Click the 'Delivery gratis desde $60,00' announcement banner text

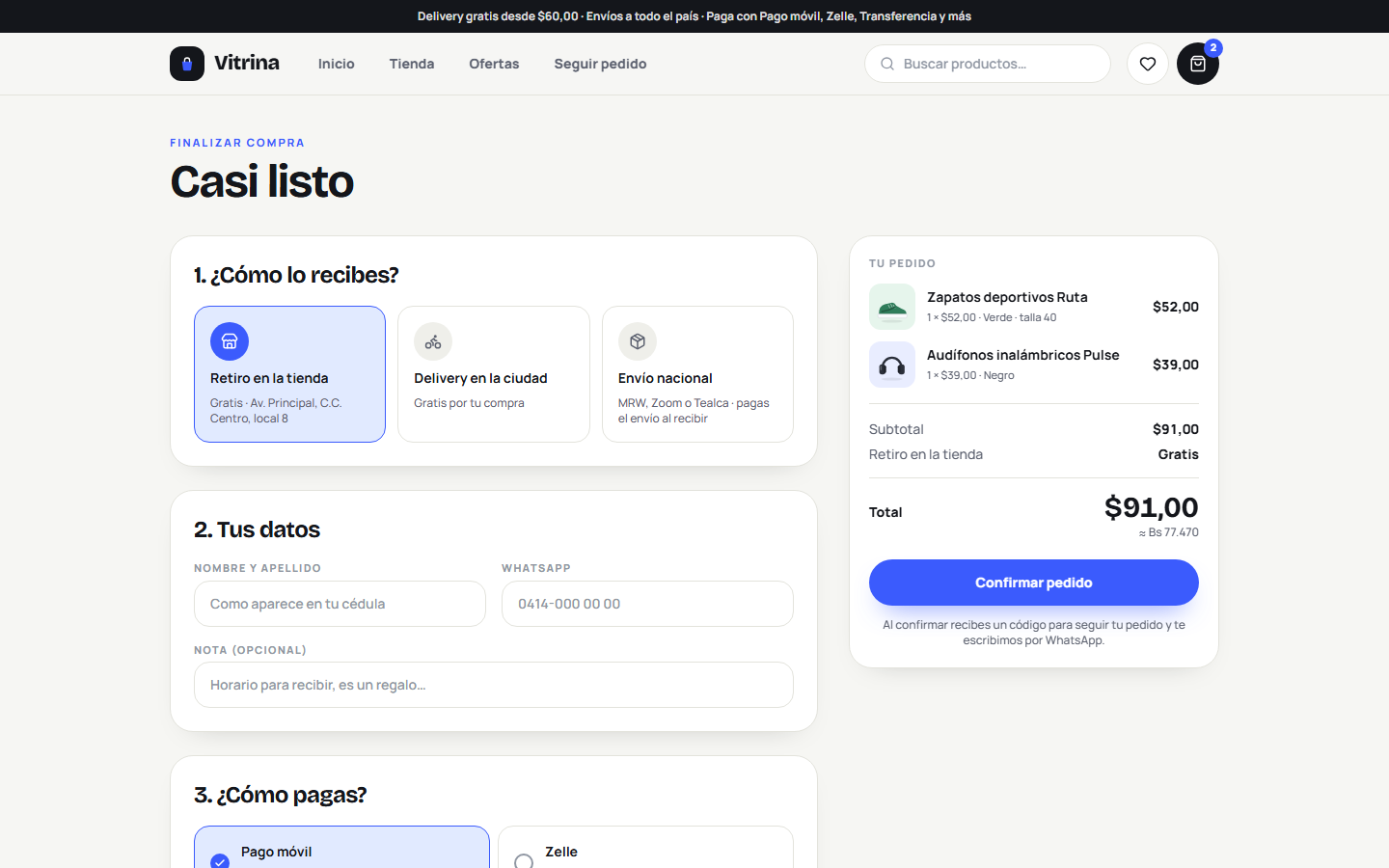click(x=694, y=16)
